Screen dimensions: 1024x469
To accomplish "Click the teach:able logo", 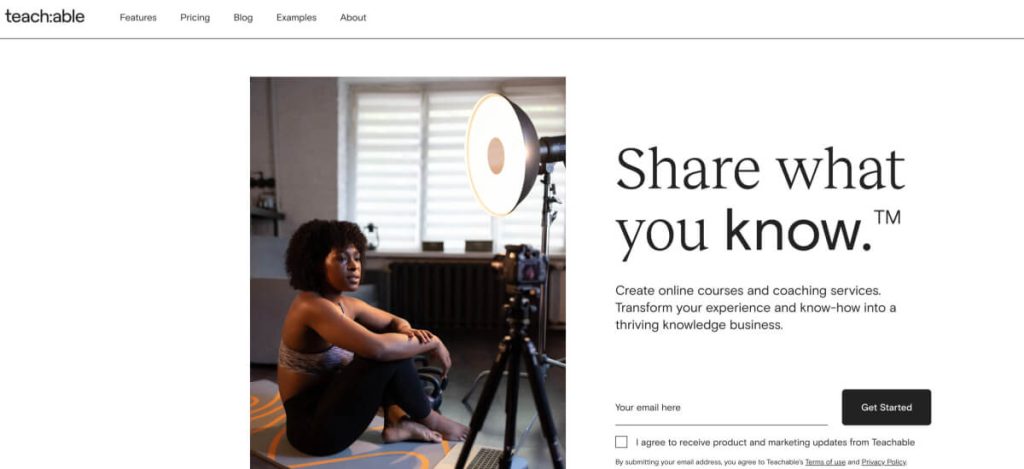I will point(44,17).
